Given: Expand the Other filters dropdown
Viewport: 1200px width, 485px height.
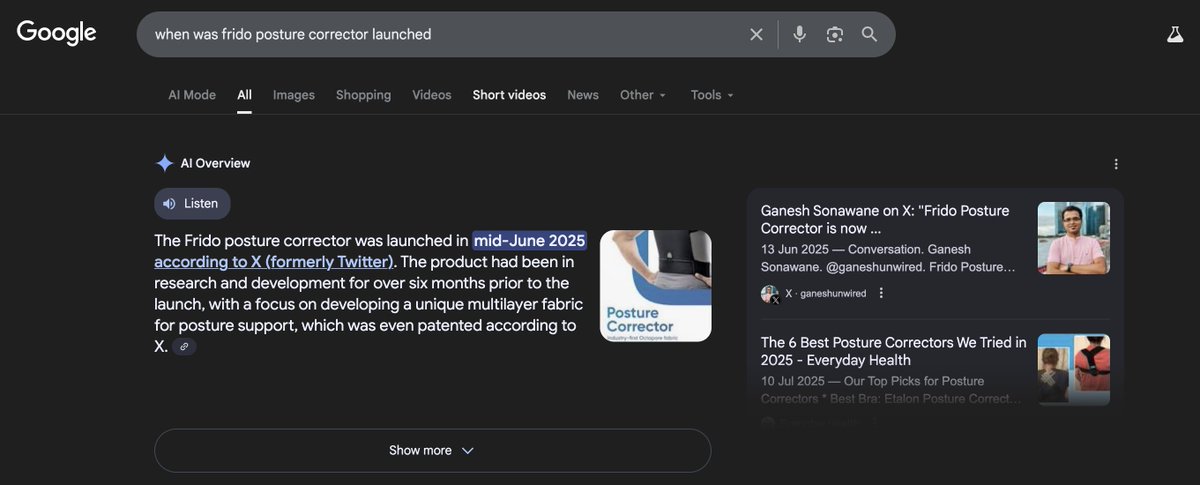Looking at the screenshot, I should pyautogui.click(x=643, y=95).
